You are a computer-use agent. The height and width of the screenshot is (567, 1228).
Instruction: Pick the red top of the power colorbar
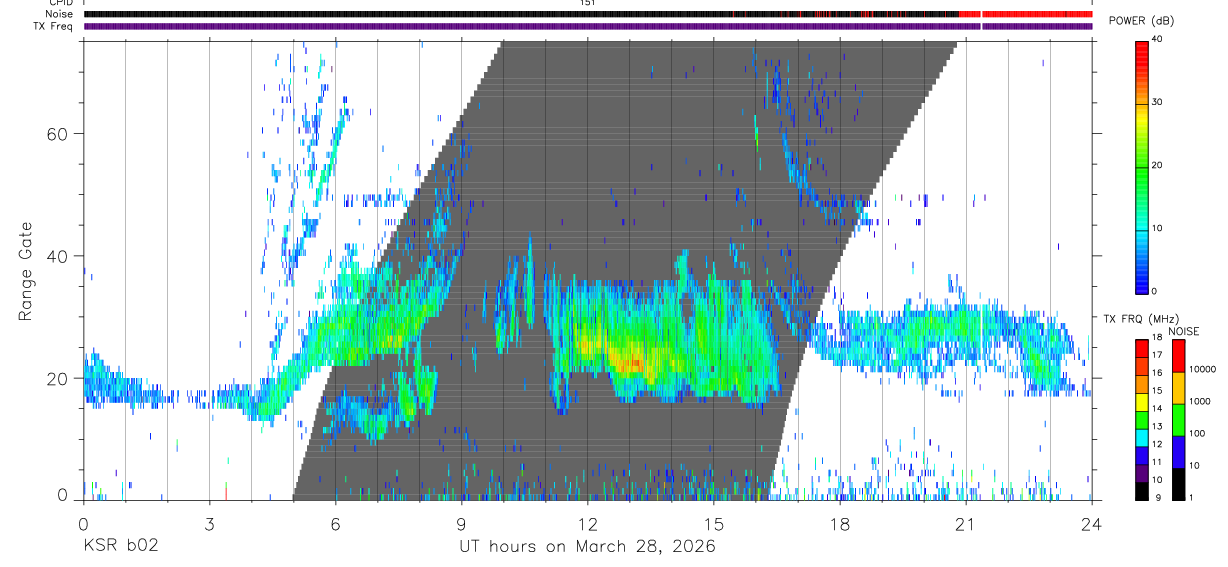tap(1141, 48)
